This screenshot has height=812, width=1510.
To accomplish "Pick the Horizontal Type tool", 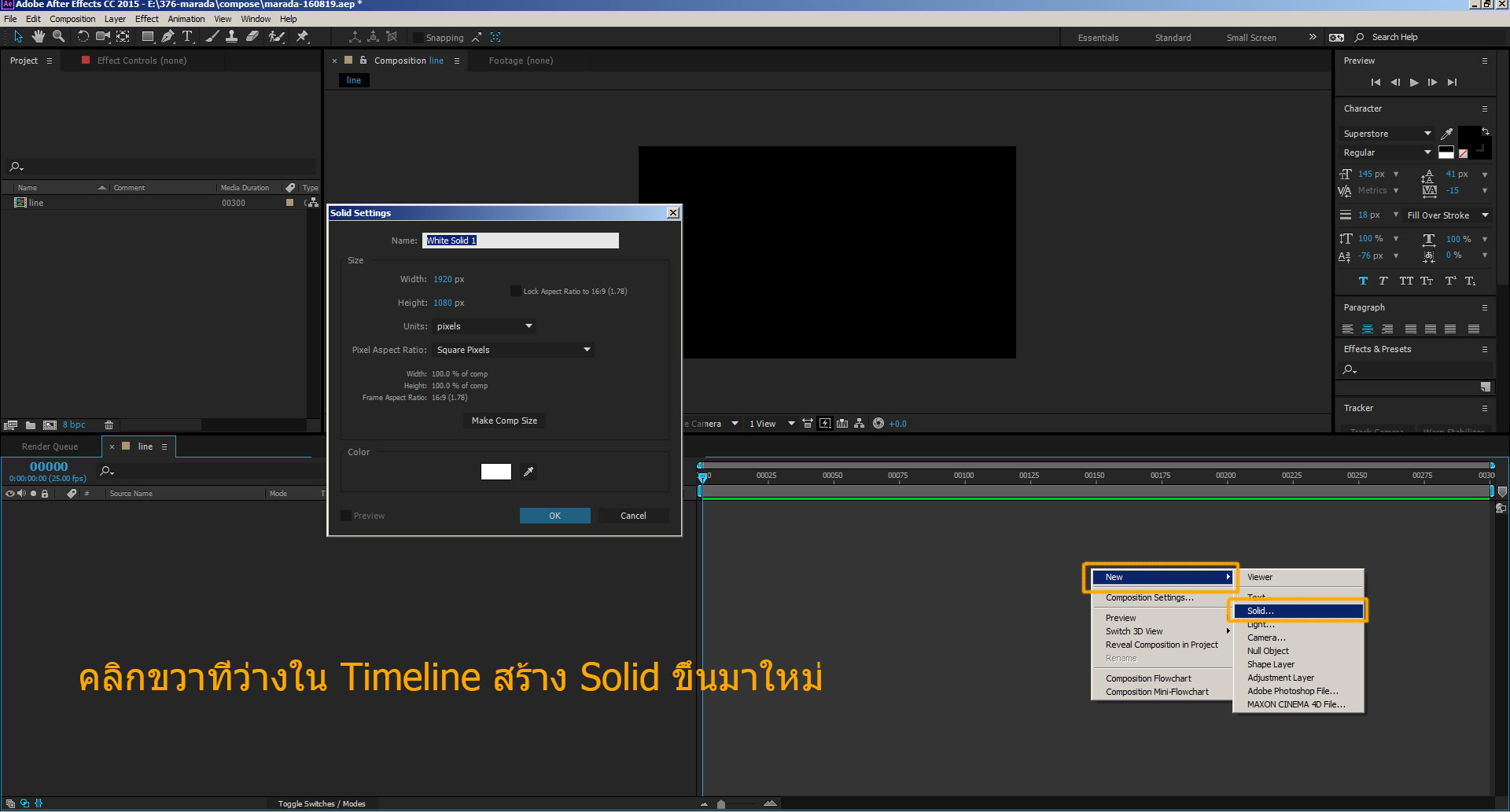I will point(187,36).
